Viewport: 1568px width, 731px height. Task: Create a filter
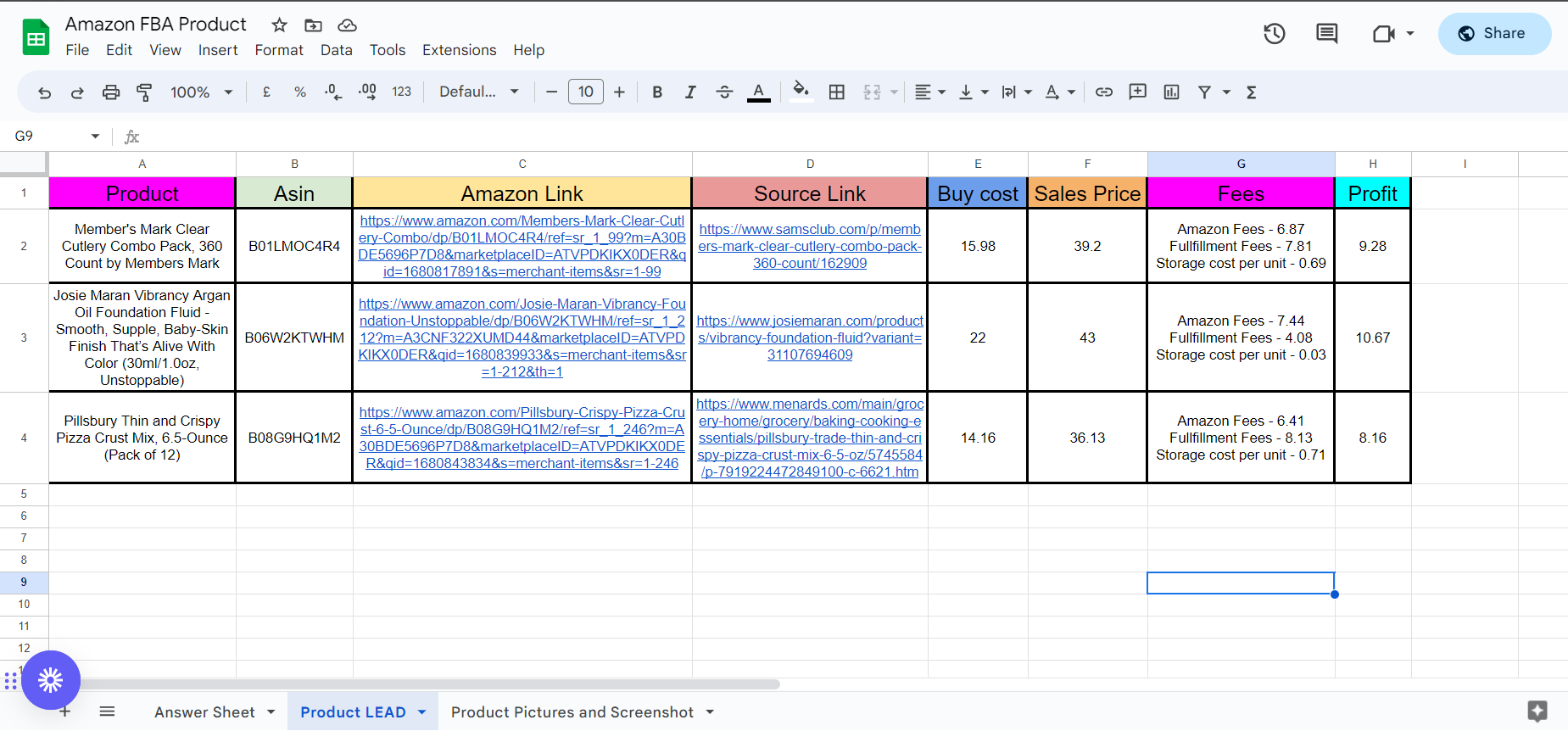[1204, 92]
